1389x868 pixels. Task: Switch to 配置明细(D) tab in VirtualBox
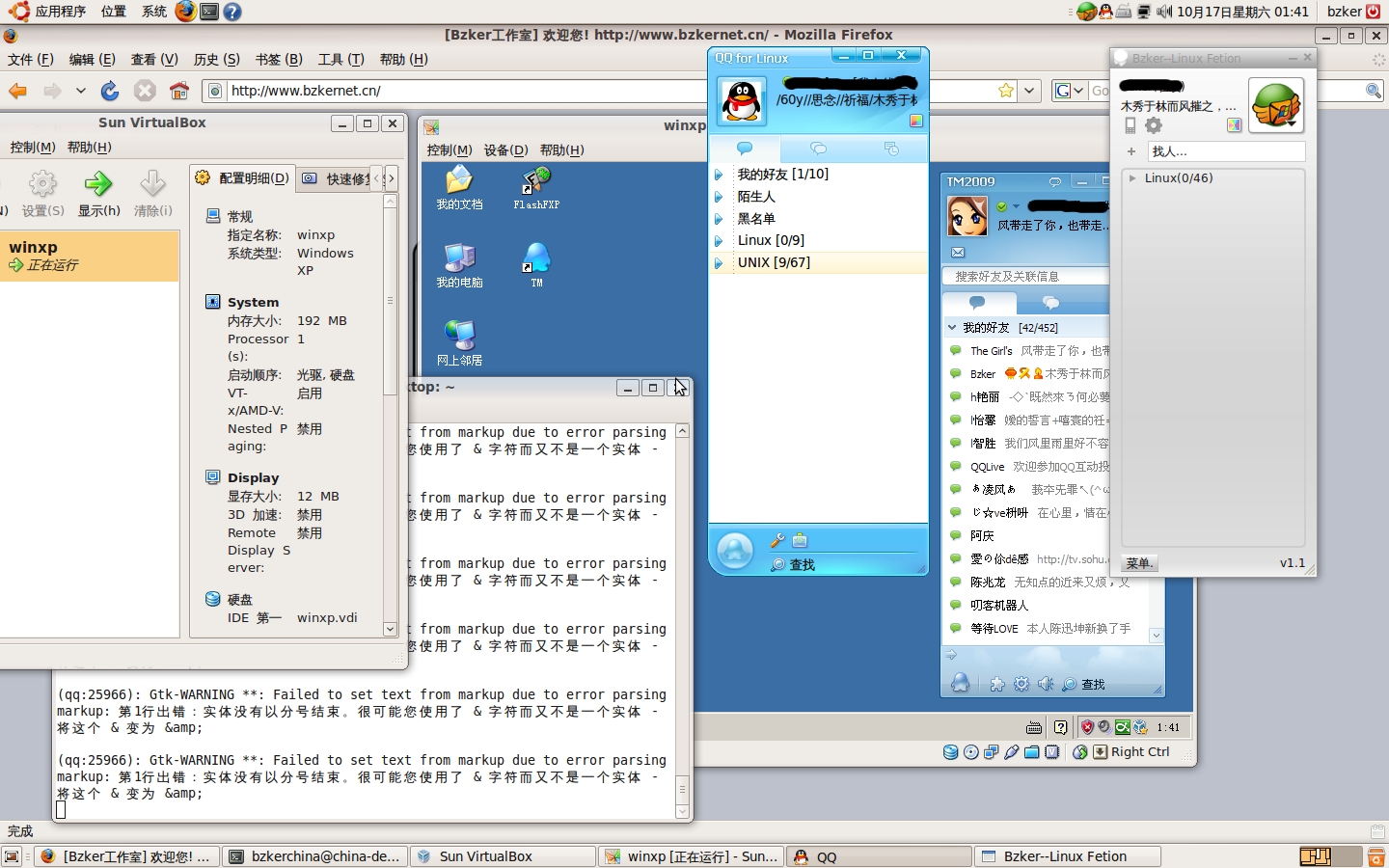[242, 178]
